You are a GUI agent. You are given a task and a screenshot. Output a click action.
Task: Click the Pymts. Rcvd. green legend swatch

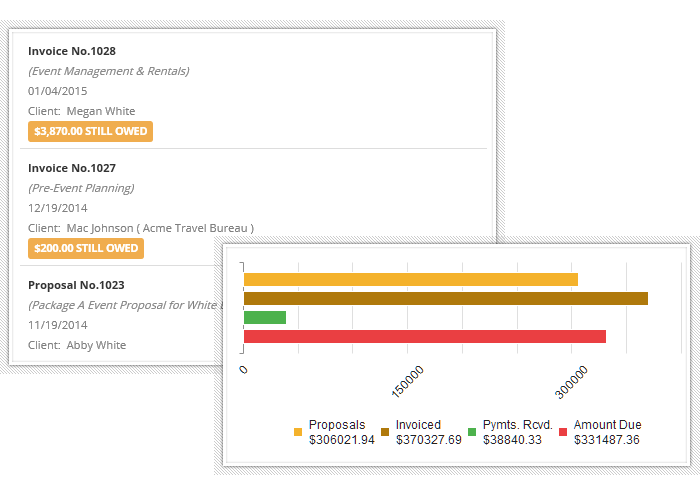(x=472, y=432)
